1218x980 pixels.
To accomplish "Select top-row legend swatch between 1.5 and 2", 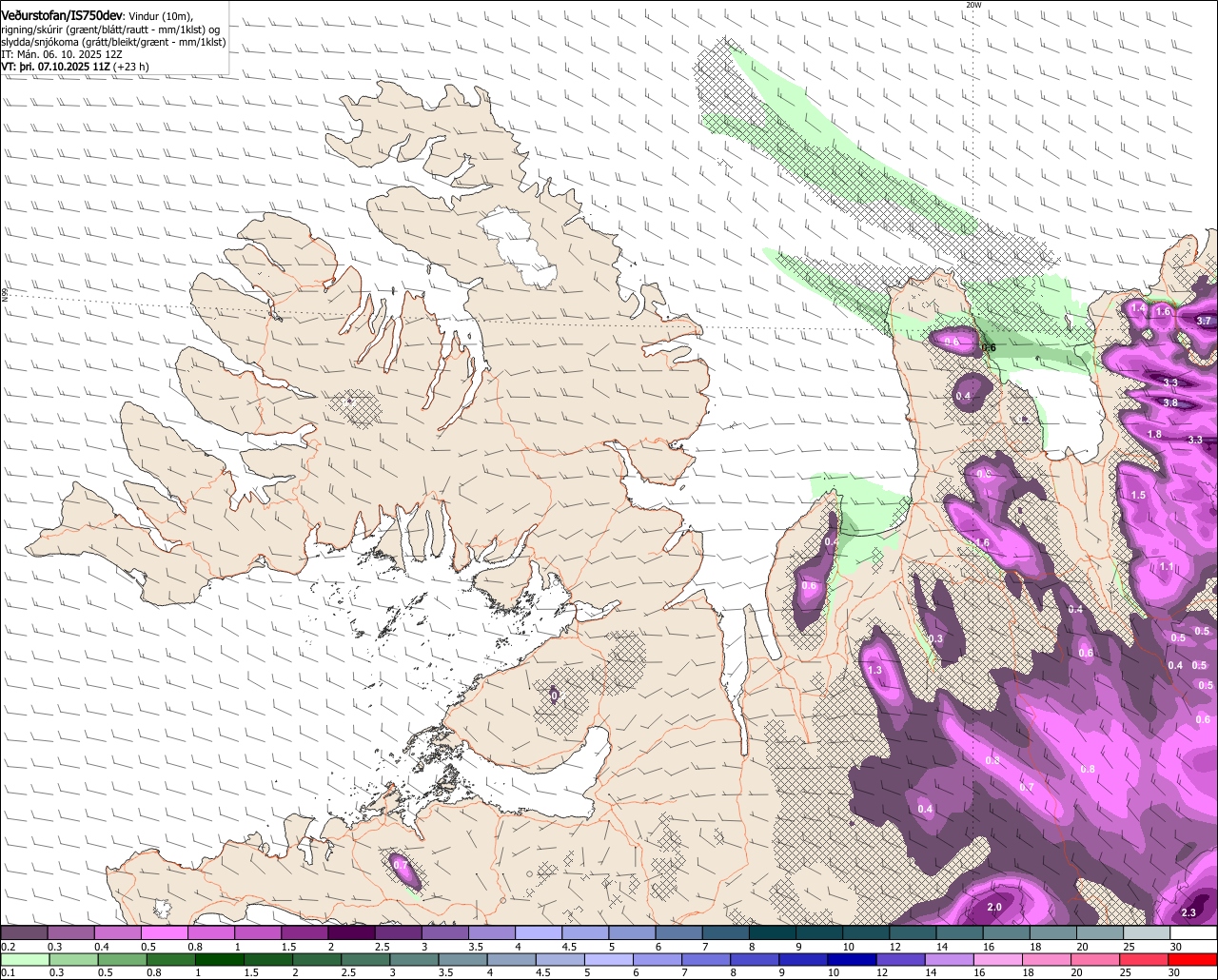I will click(x=304, y=932).
